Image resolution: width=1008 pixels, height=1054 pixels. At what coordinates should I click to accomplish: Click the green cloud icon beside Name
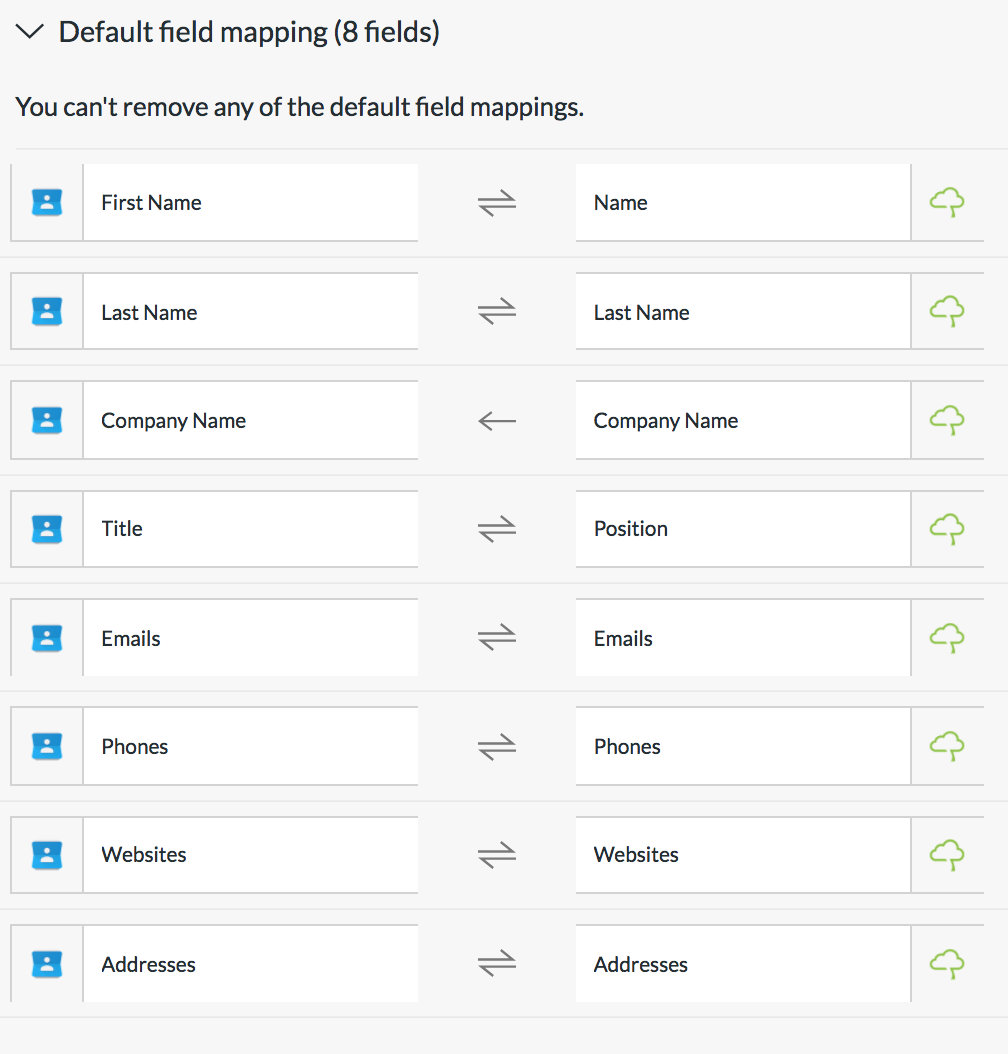tap(947, 202)
